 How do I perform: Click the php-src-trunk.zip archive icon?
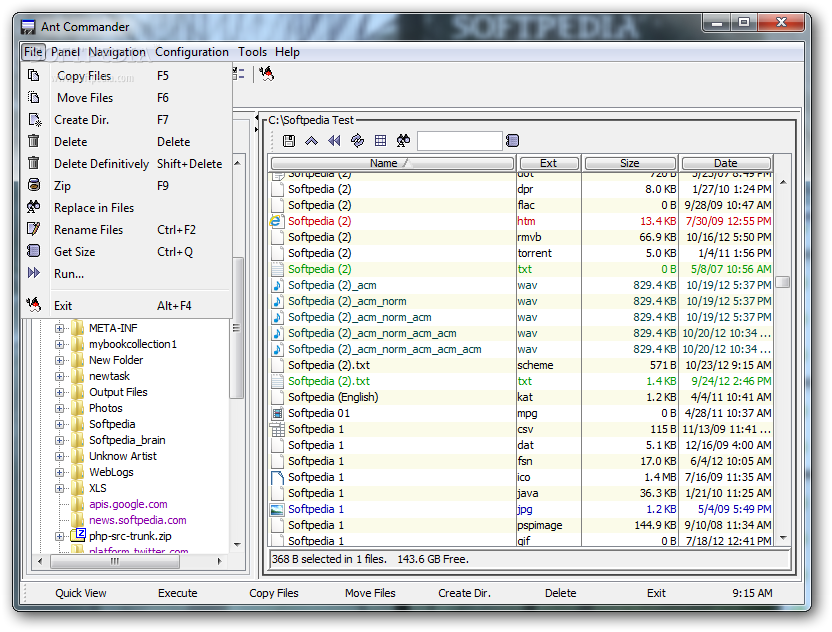[80, 535]
